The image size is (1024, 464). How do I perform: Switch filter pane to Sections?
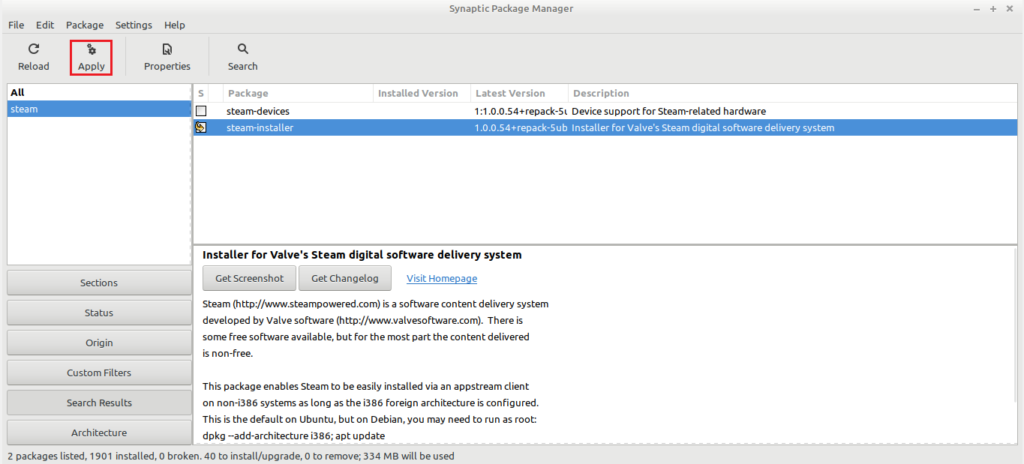pos(99,283)
